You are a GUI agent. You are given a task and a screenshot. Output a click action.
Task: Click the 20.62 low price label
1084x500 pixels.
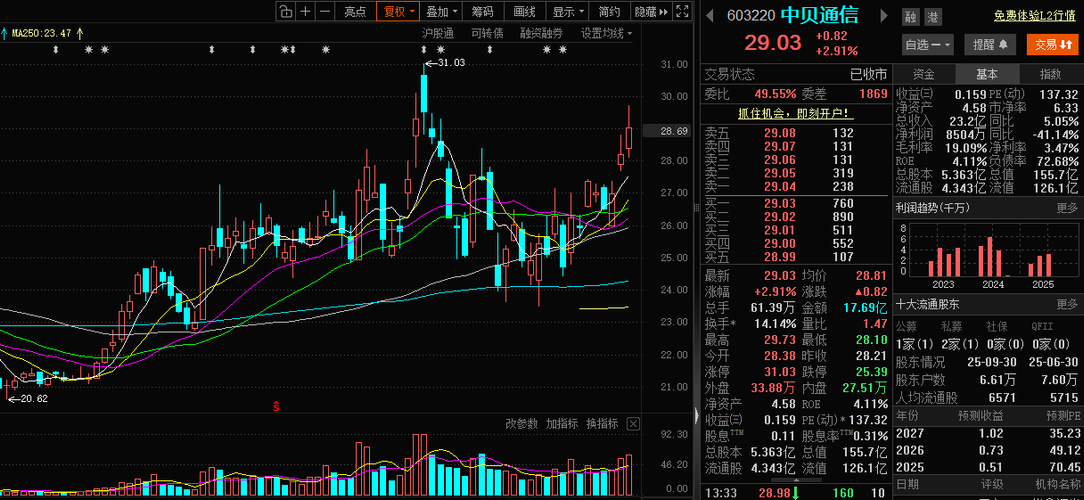pyautogui.click(x=34, y=399)
